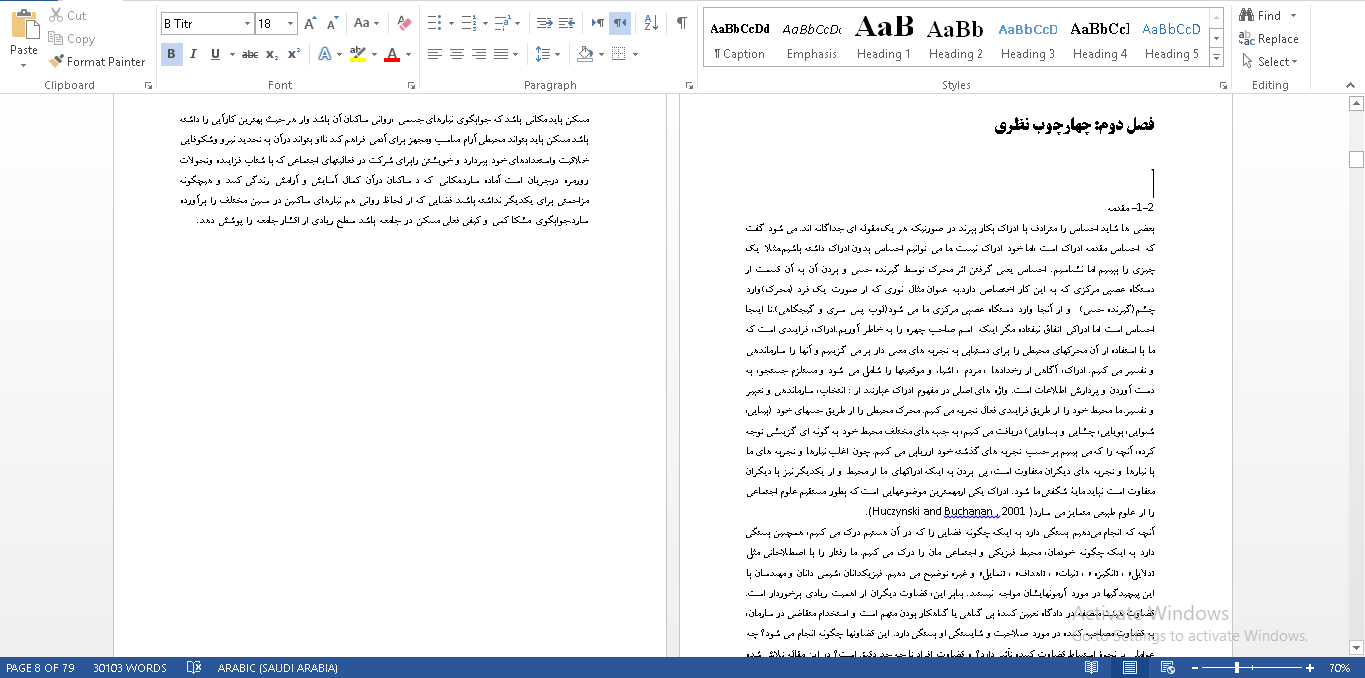Activate the Format Painter tool

pyautogui.click(x=97, y=61)
